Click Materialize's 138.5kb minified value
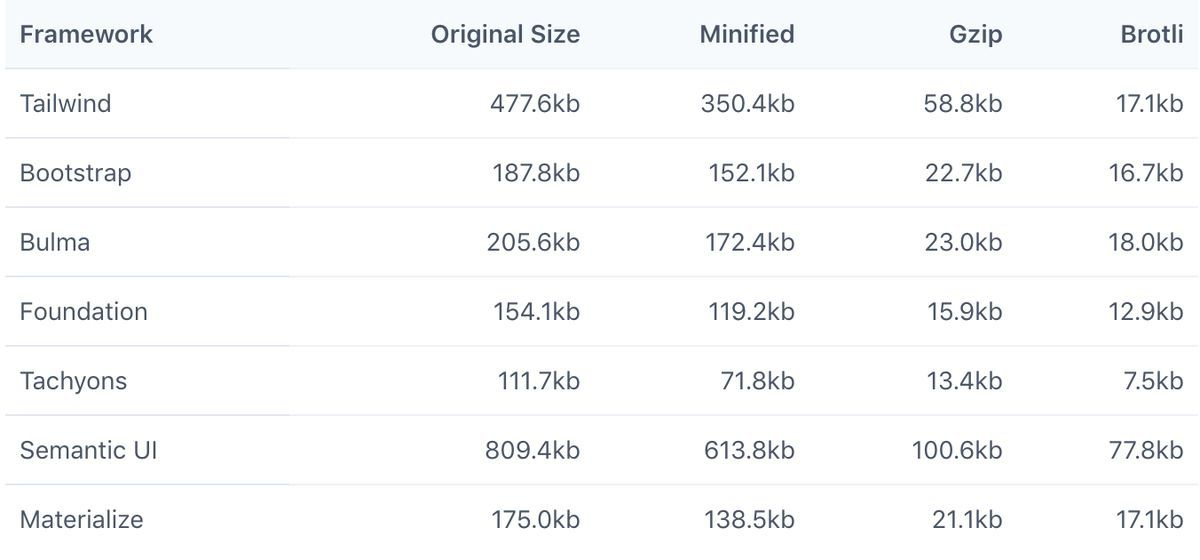 [750, 520]
